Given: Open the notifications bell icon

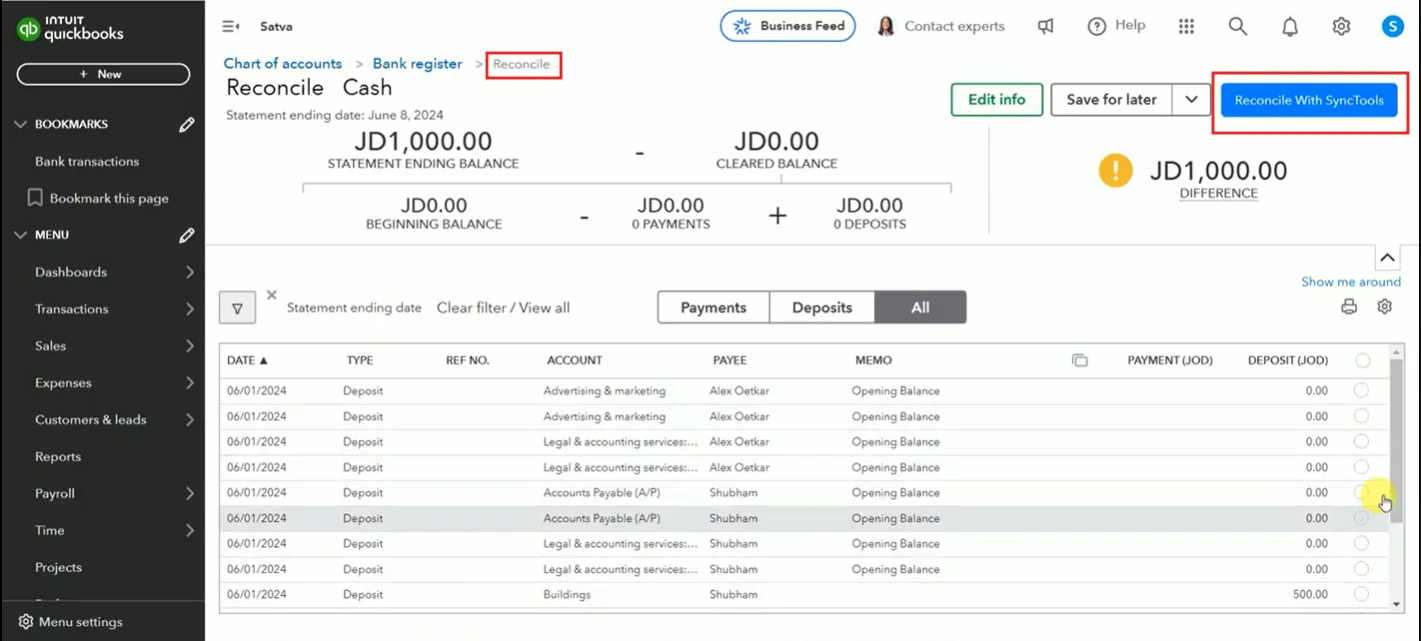Looking at the screenshot, I should pos(1290,27).
